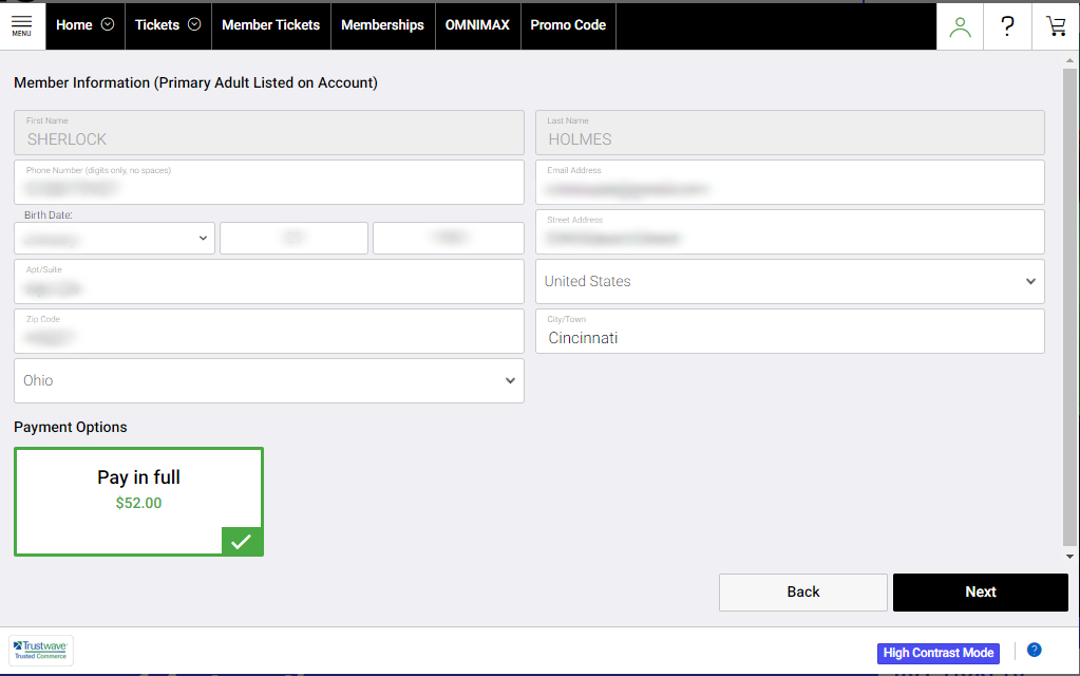Click the Back button
This screenshot has width=1080, height=676.
click(803, 592)
